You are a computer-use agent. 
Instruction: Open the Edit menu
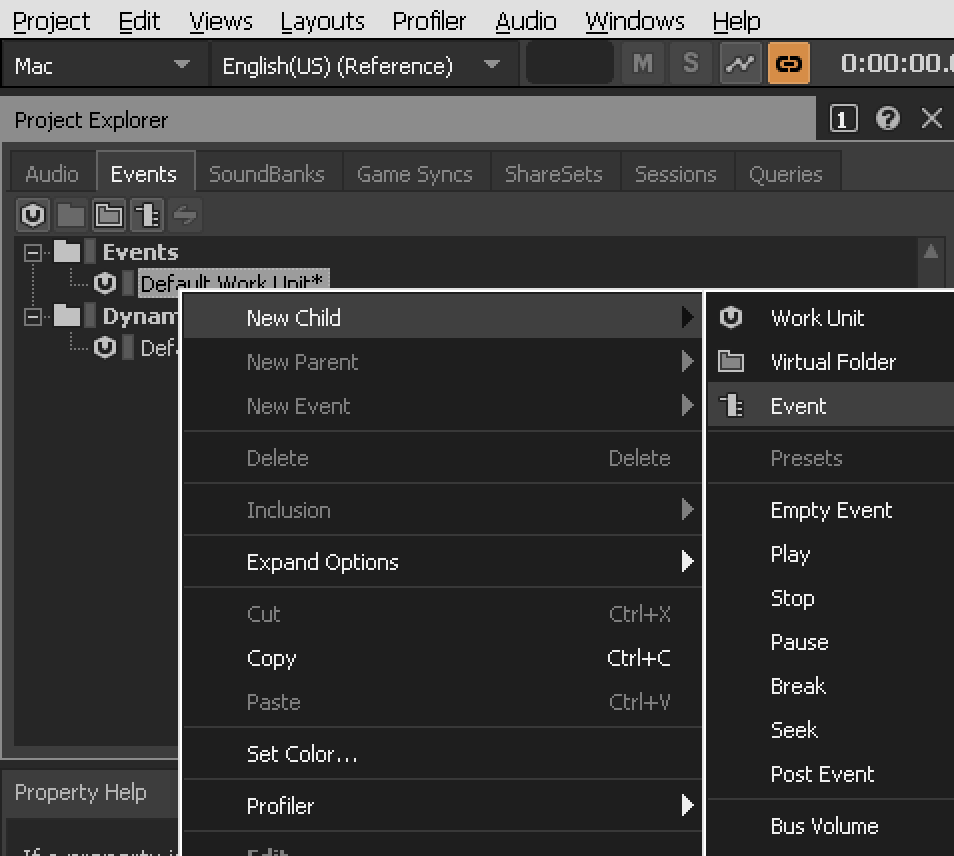click(139, 21)
